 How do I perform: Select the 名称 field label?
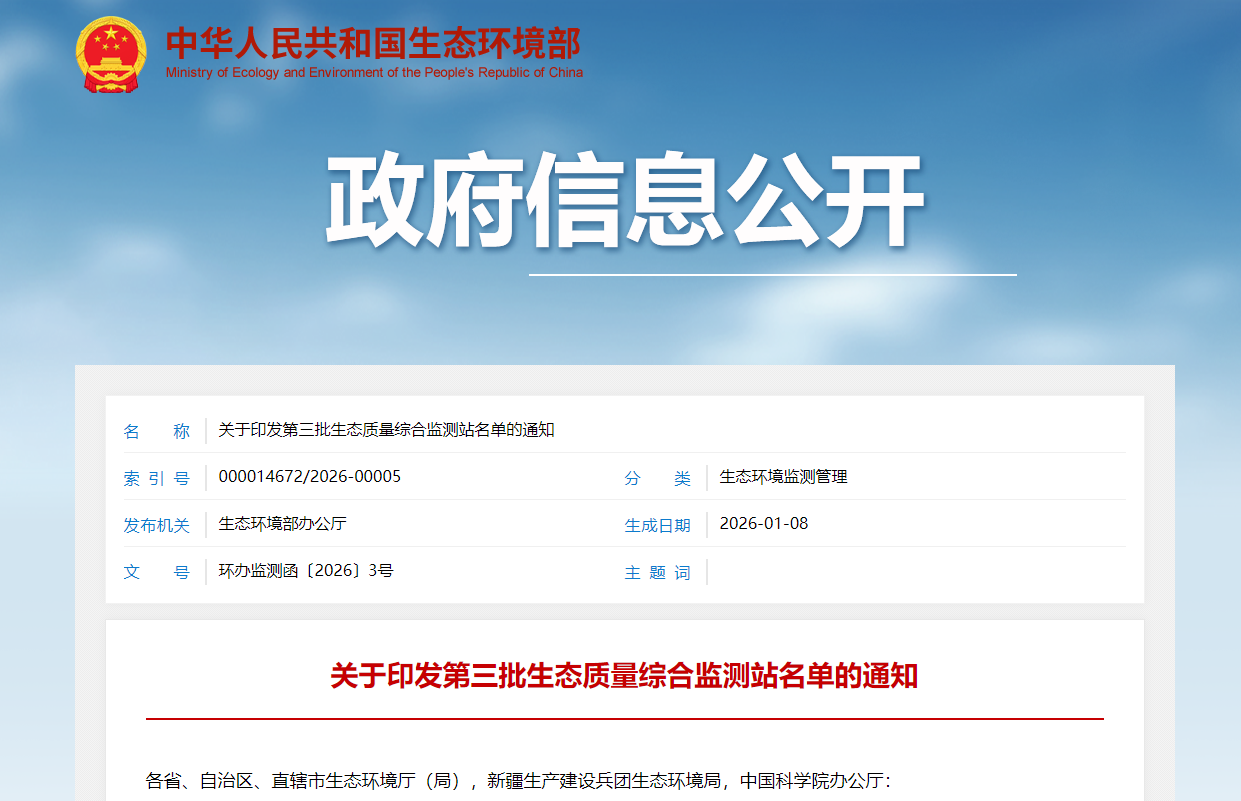[x=156, y=431]
